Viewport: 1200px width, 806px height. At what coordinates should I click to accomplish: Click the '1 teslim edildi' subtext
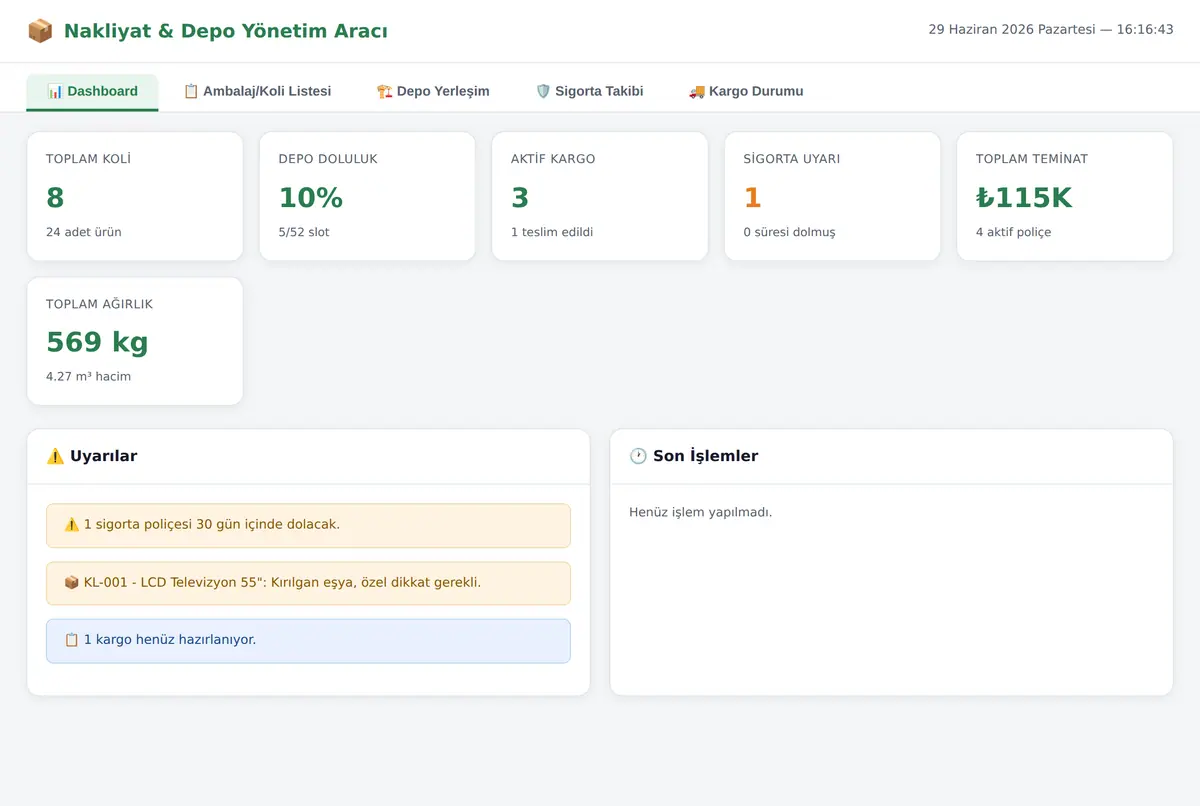552,232
